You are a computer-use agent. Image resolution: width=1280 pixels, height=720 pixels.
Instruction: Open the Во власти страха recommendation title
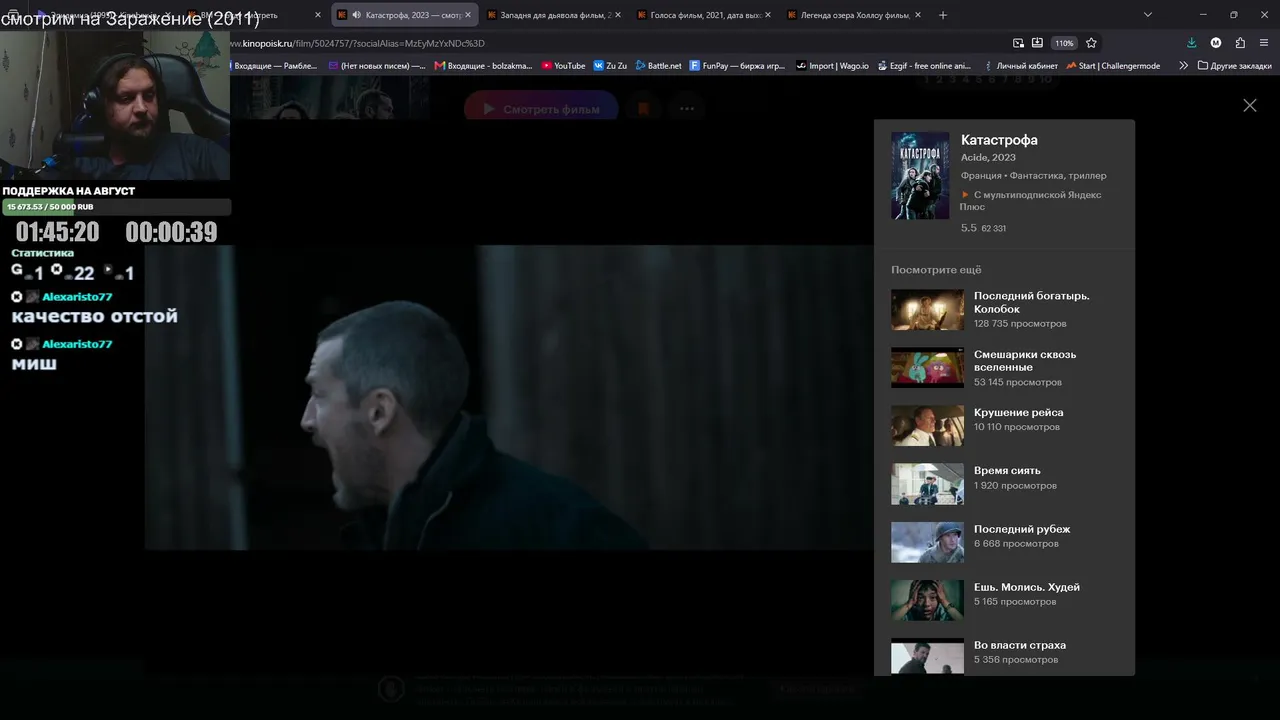[x=1020, y=645]
